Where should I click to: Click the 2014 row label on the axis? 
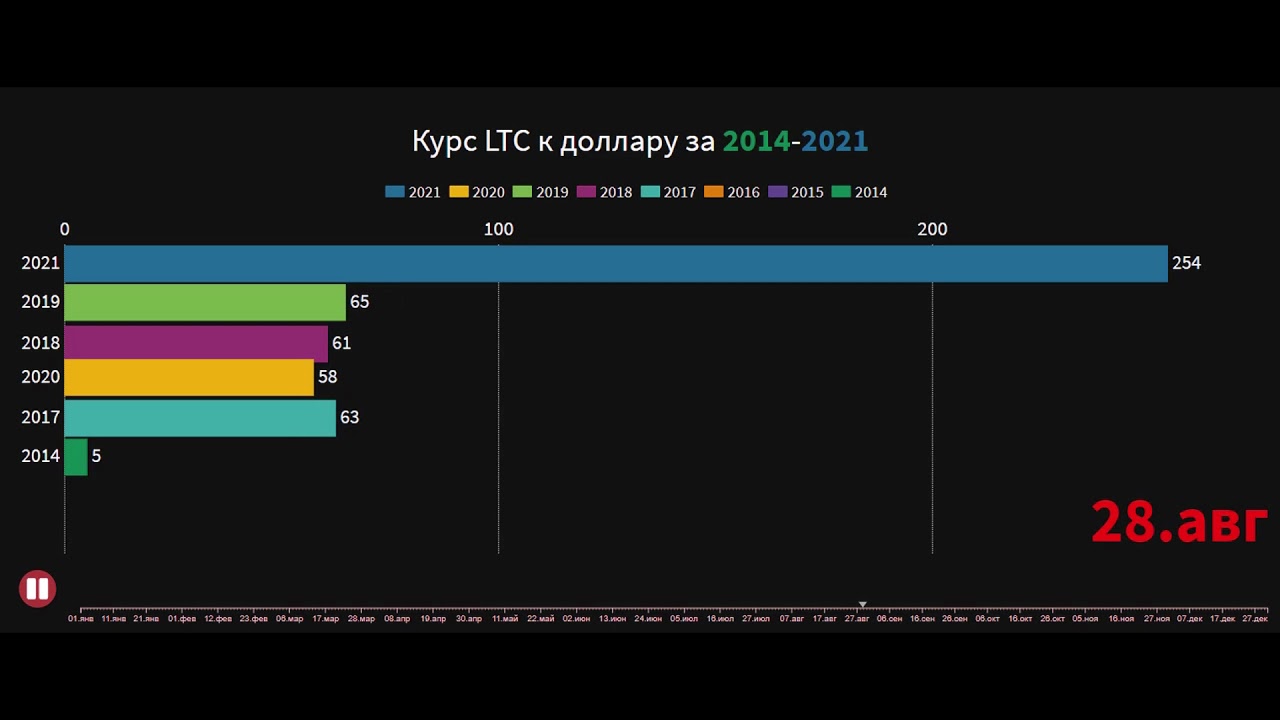(x=41, y=456)
